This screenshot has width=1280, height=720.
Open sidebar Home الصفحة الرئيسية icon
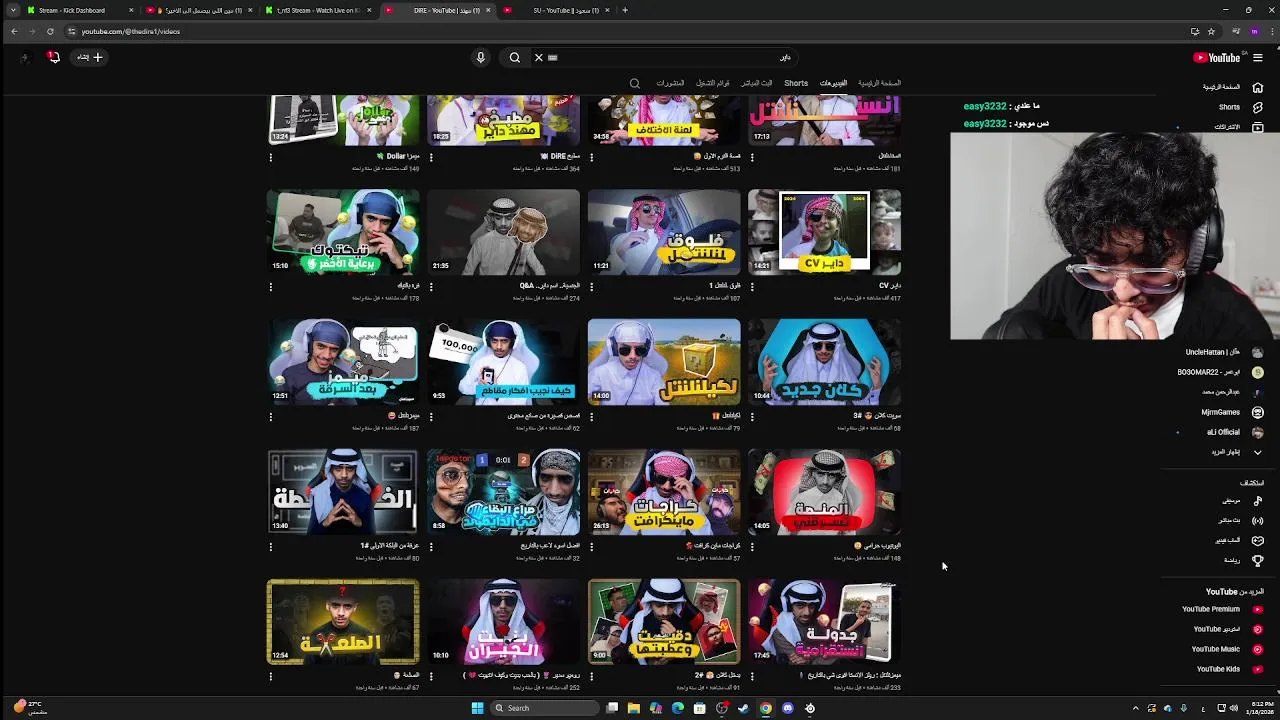pos(1257,87)
